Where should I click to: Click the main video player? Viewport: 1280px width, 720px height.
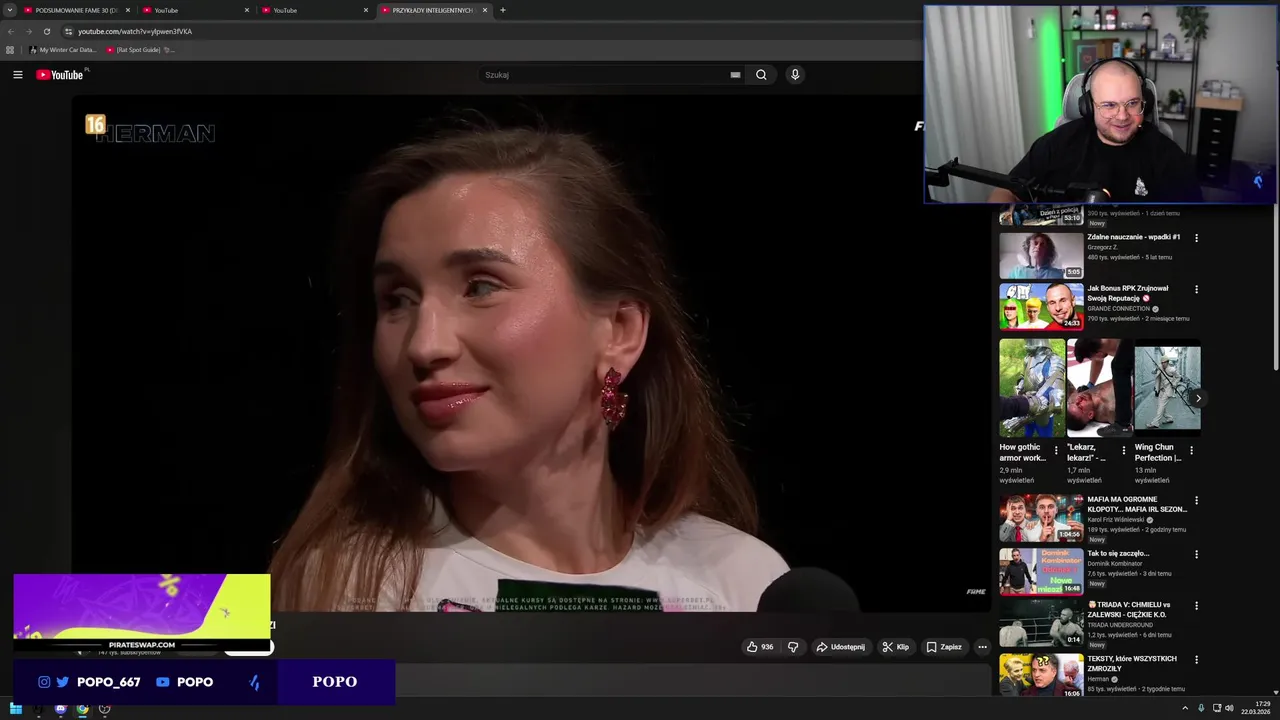tap(531, 353)
